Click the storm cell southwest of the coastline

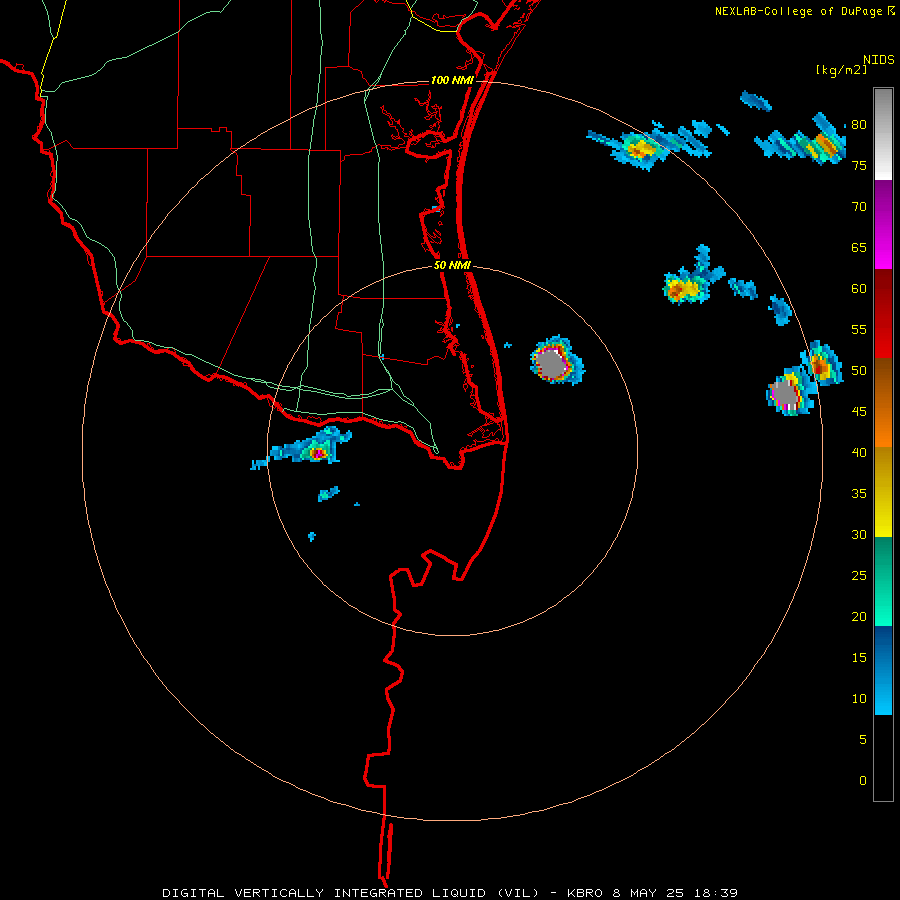(x=309, y=447)
